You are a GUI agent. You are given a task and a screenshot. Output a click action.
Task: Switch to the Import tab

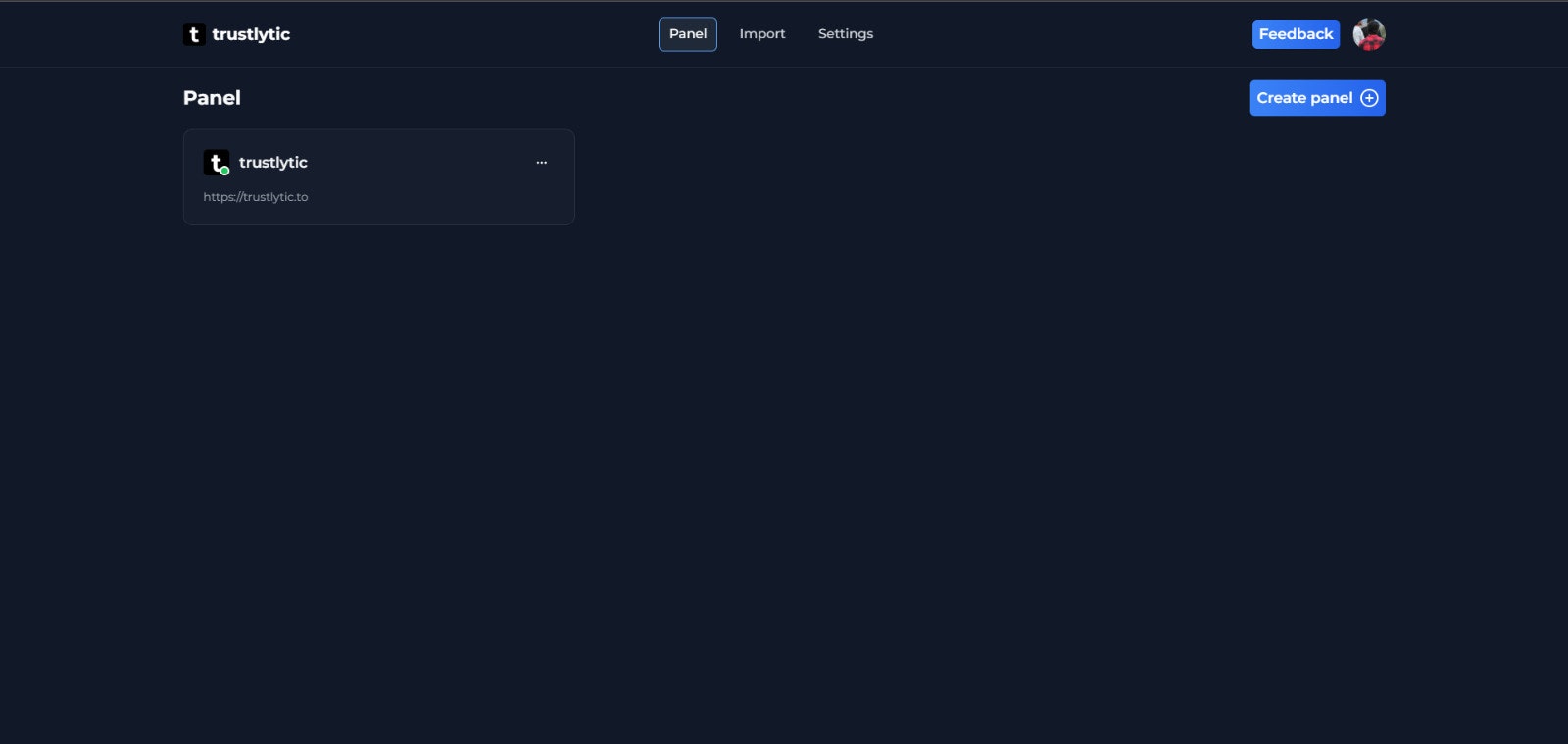point(762,34)
